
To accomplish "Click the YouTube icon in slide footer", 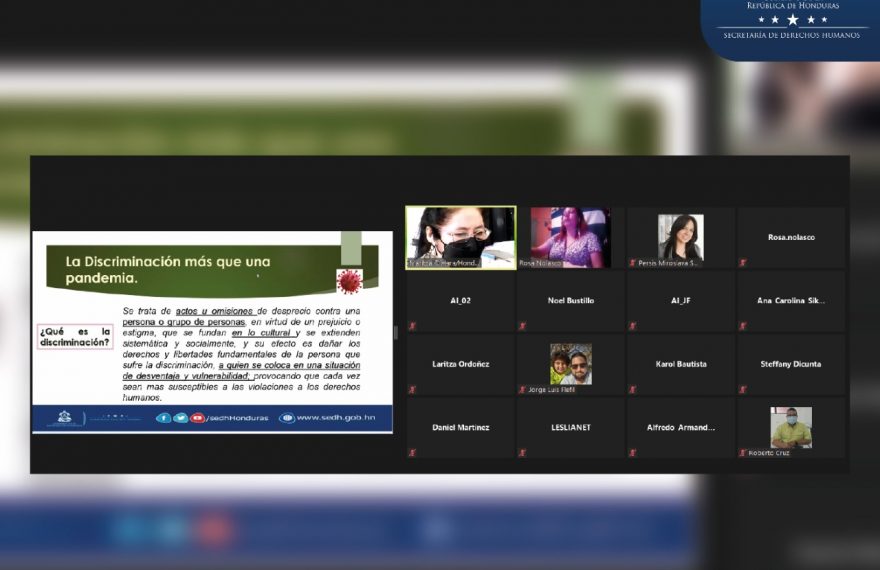I will [197, 418].
